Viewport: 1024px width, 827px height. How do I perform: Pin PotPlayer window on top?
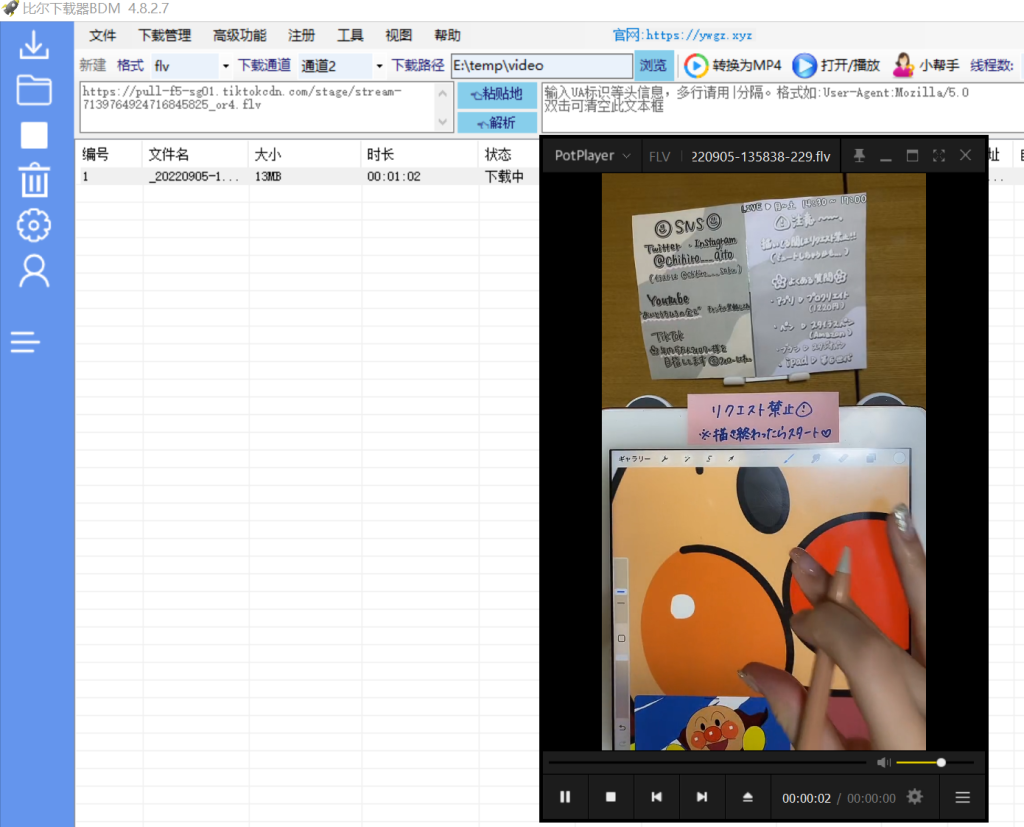859,155
